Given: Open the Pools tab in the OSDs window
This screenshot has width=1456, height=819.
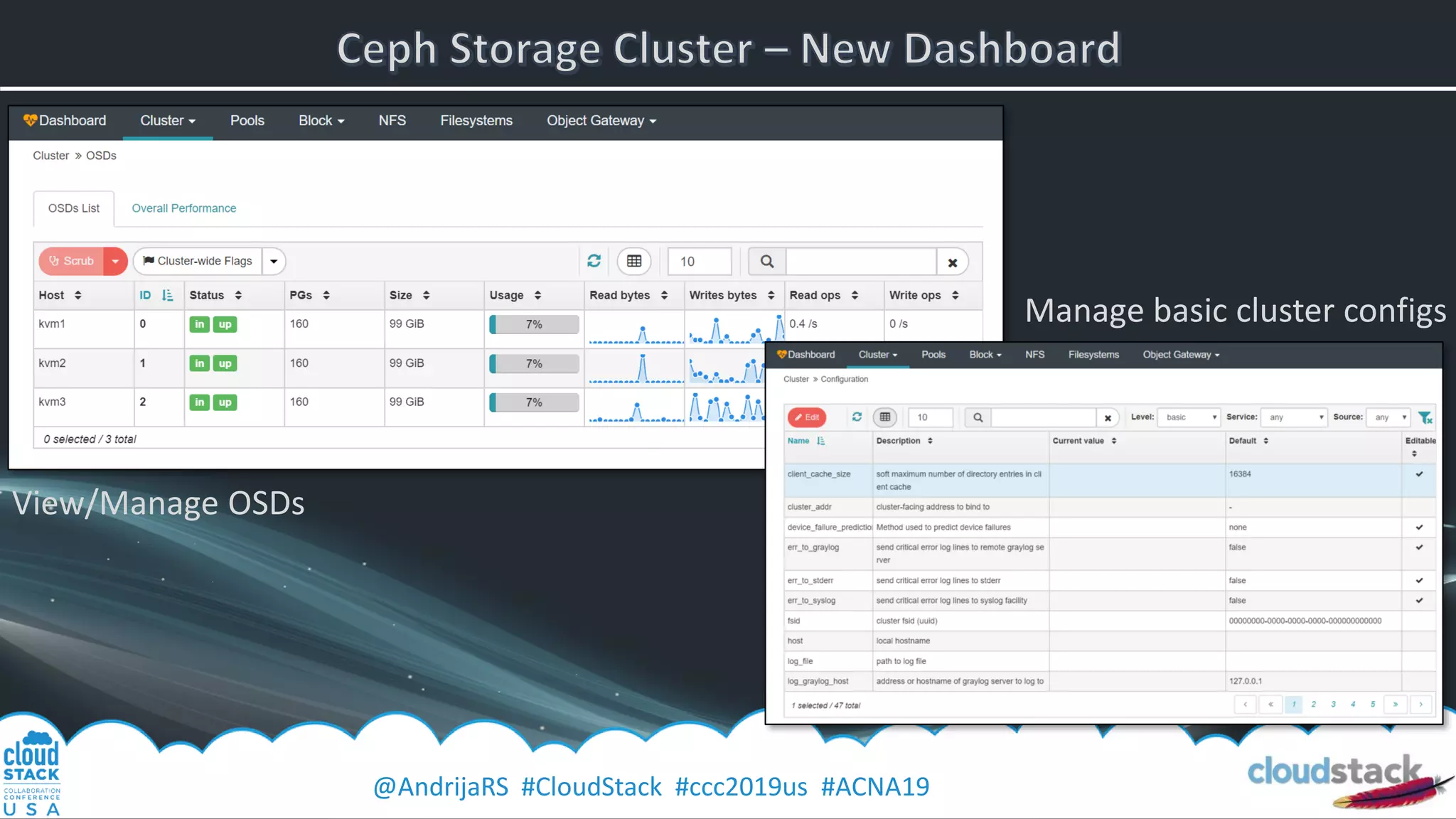Looking at the screenshot, I should [x=247, y=121].
